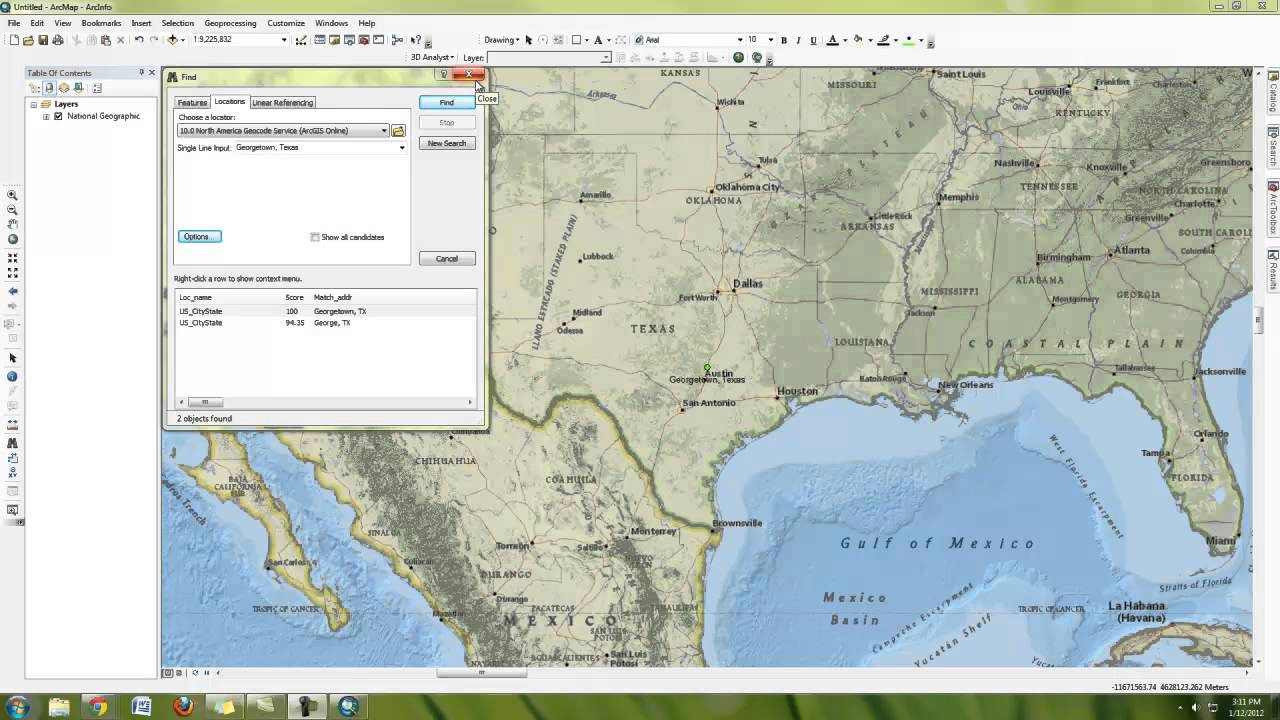1280x720 pixels.
Task: Click the Go Back to Previous Extent arrow
Action: (12, 291)
